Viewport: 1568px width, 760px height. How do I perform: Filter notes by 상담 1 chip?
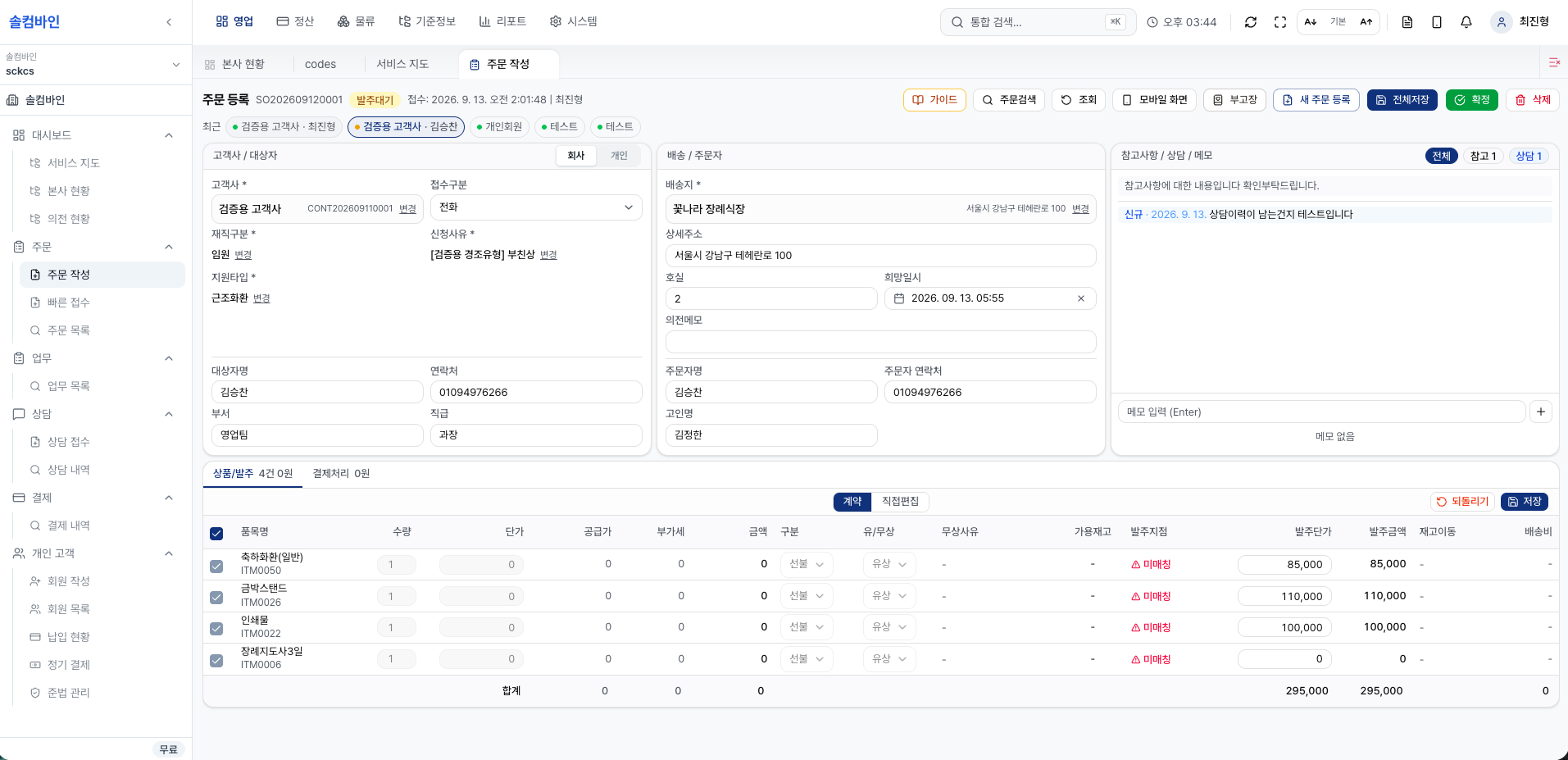1529,156
